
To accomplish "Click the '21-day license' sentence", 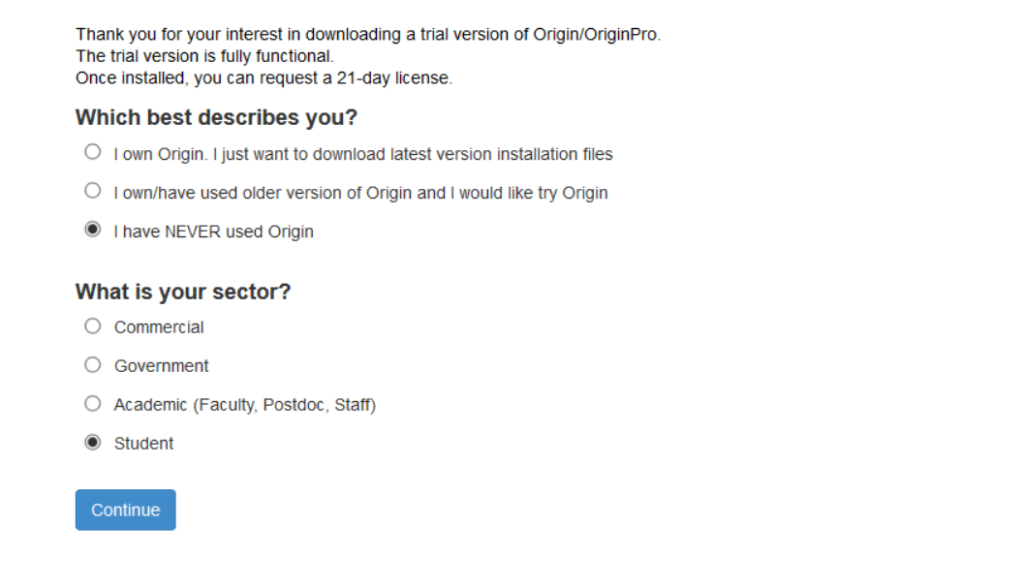I will (264, 78).
